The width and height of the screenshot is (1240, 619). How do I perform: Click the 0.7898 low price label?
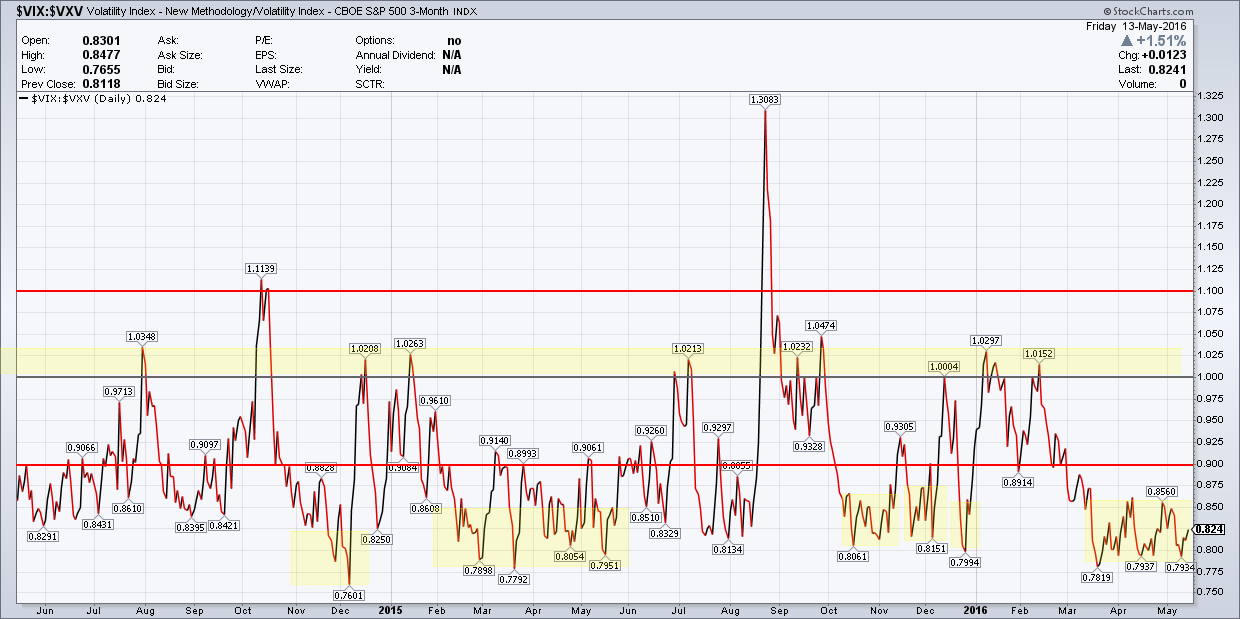(x=480, y=569)
